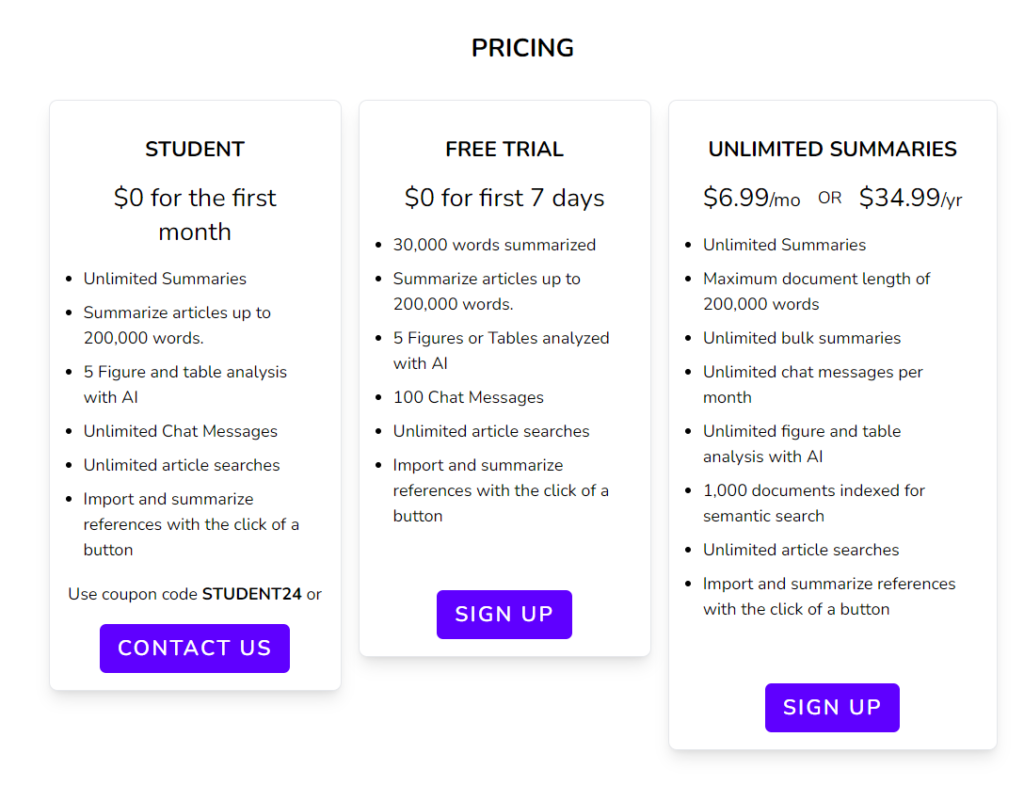The image size is (1024, 785).
Task: Click the Contact Us button
Action: coord(195,648)
